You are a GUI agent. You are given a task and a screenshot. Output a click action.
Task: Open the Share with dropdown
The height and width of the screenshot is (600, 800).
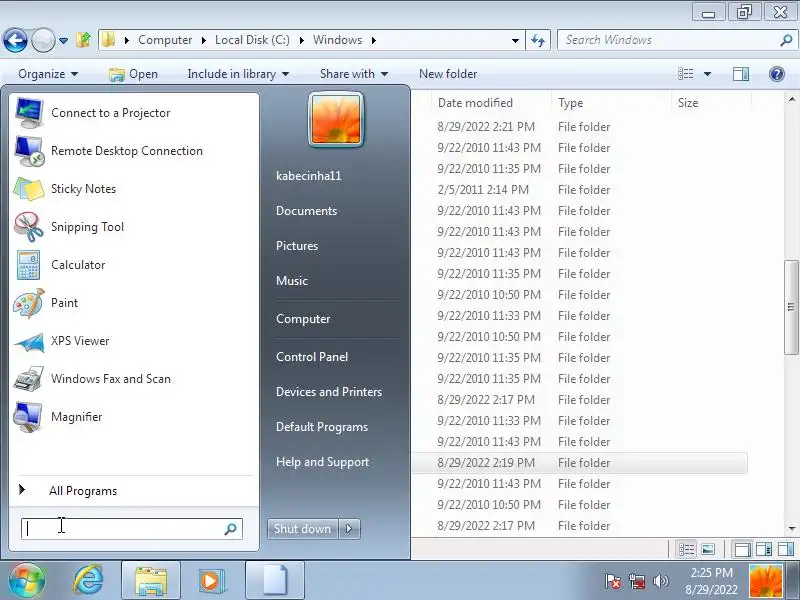(354, 74)
